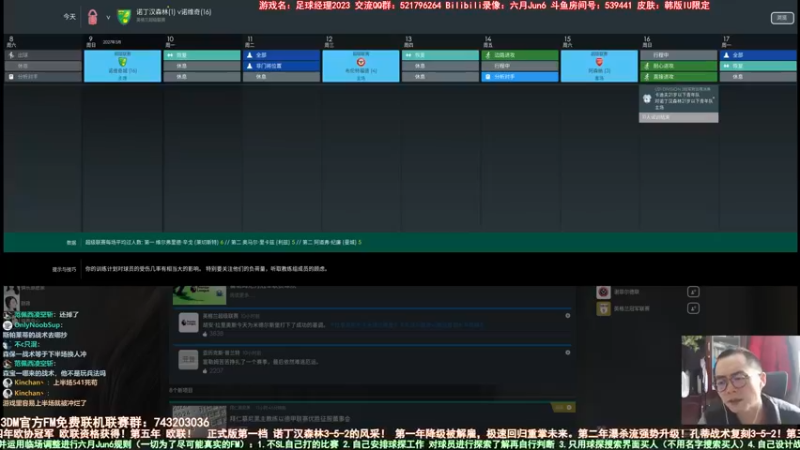
Task: Select Monday 10th bottom 休息 rest slot
Action: point(202,77)
